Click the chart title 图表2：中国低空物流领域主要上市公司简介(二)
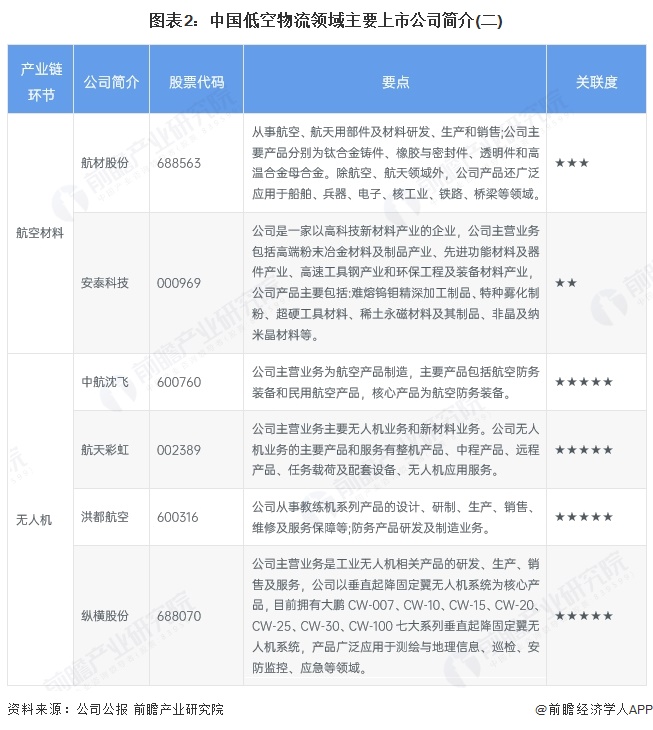This screenshot has width=653, height=730. pyautogui.click(x=326, y=21)
